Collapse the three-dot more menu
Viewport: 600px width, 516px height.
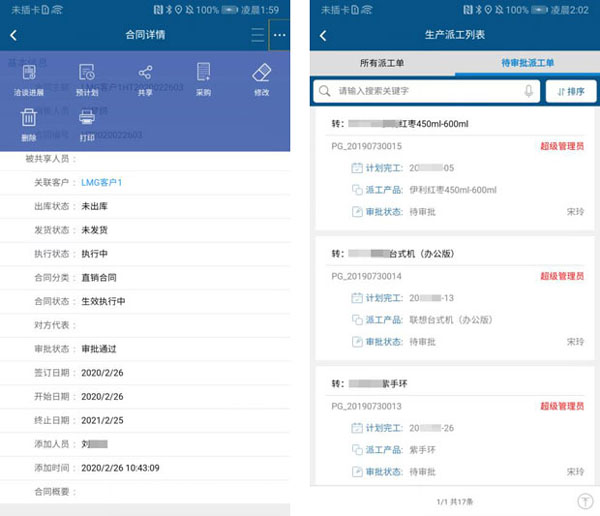pyautogui.click(x=279, y=35)
